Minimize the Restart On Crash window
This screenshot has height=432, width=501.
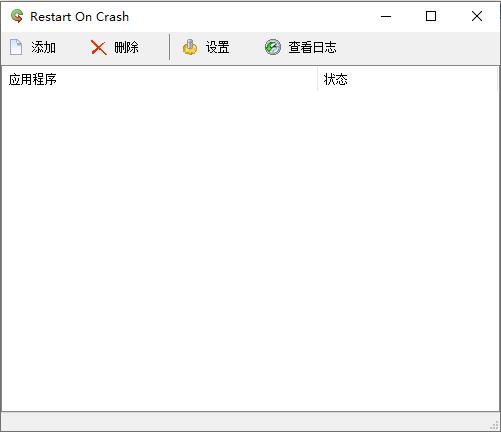[386, 16]
